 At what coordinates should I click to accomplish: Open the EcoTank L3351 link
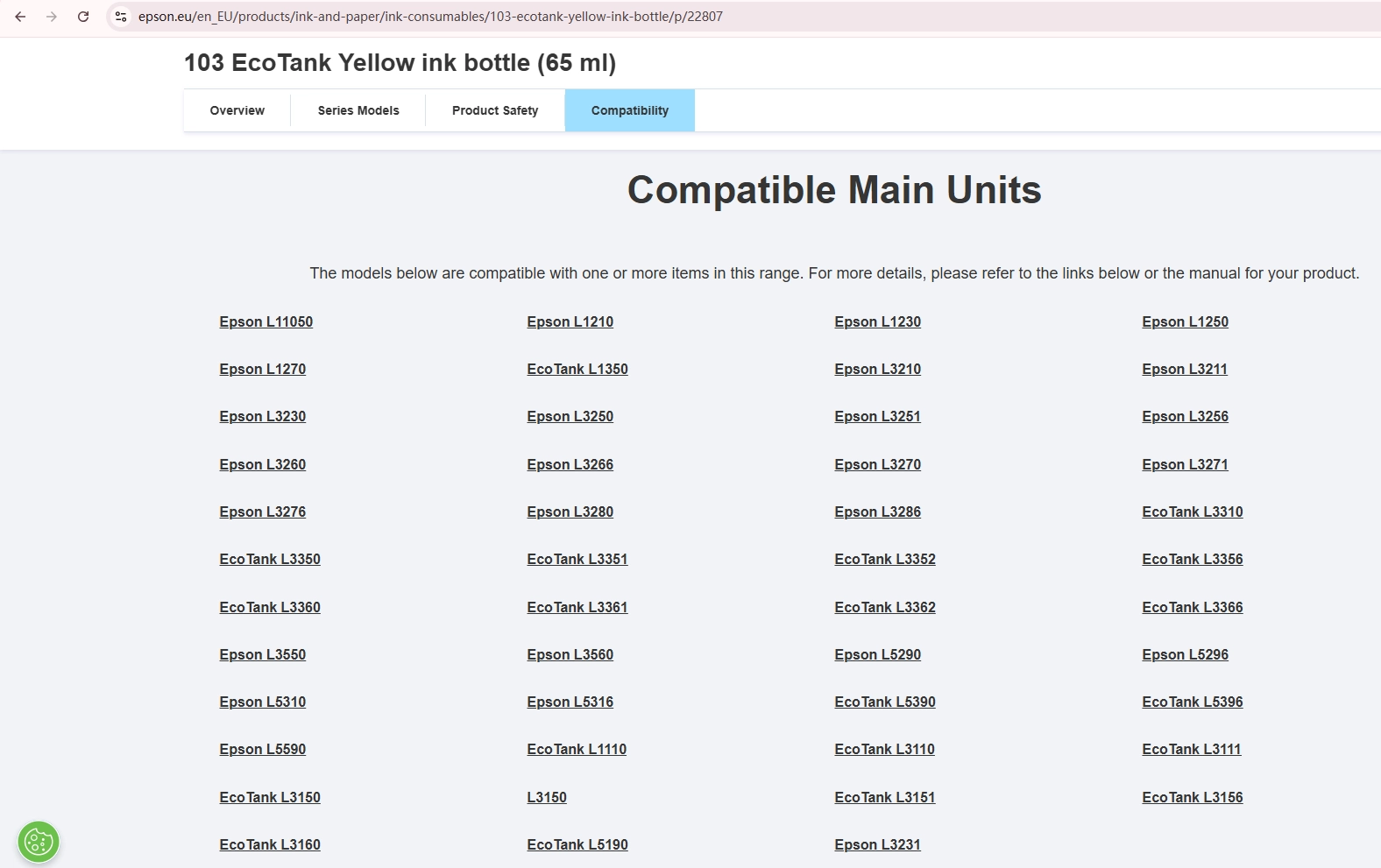[577, 559]
